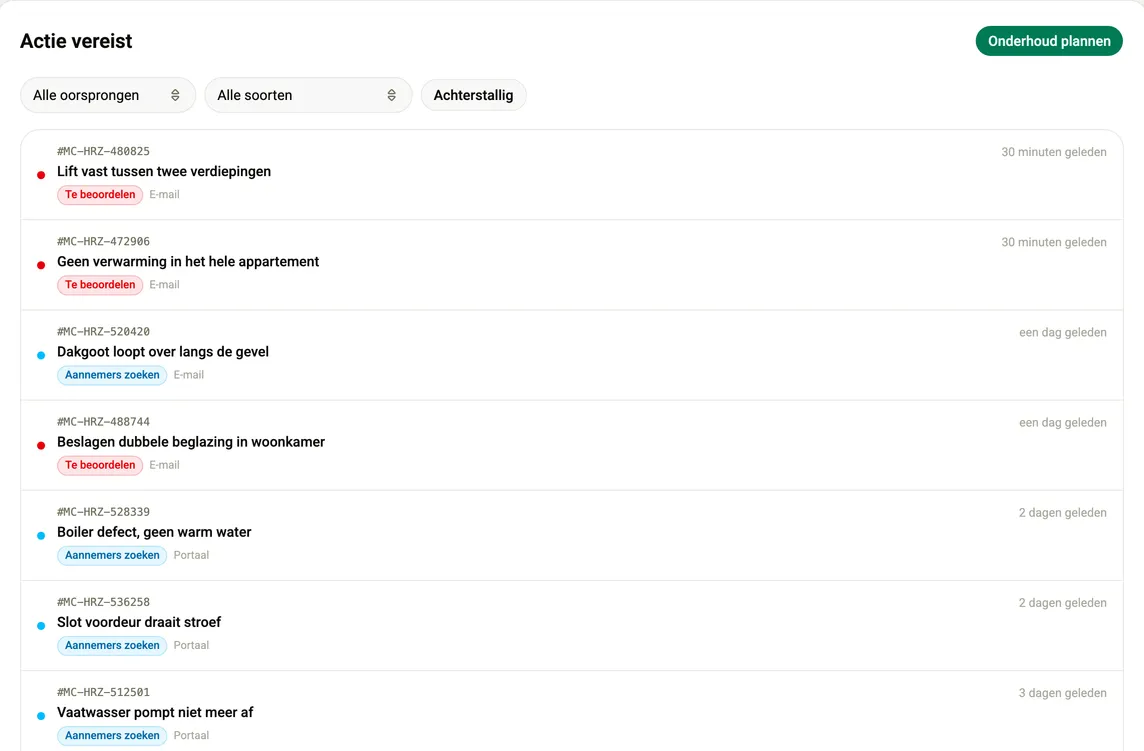1144x751 pixels.
Task: Expand the Alle soorten dropdown
Action: tap(308, 96)
